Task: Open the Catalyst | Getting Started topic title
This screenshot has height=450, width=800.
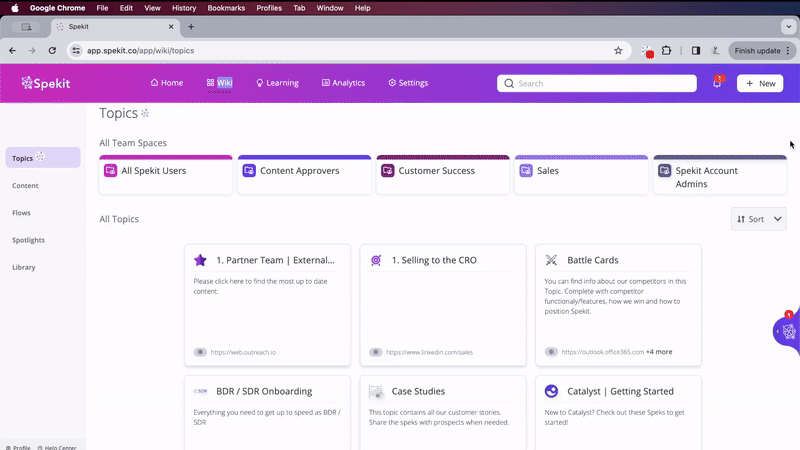Action: point(620,391)
